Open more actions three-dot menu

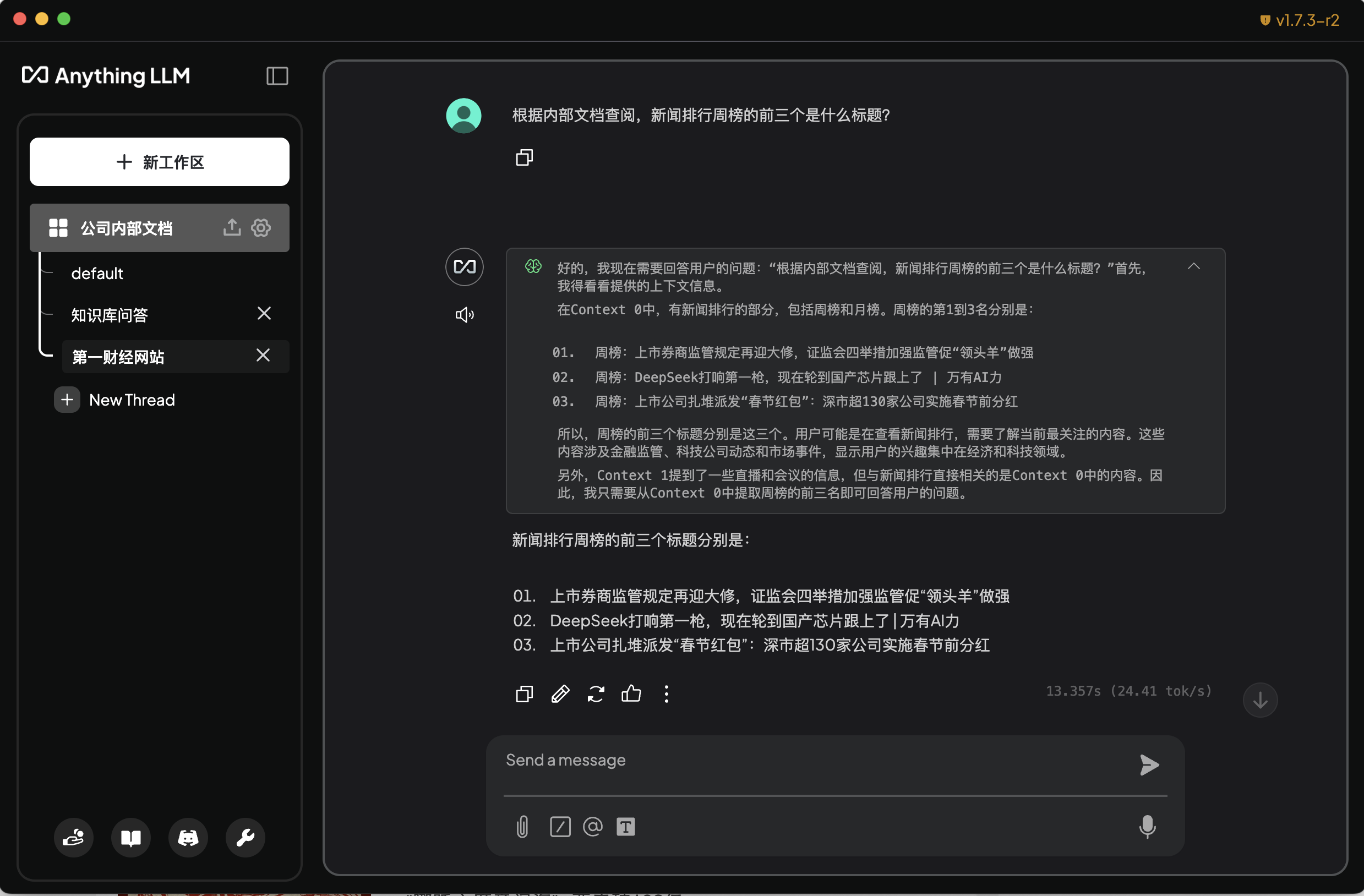tap(667, 694)
